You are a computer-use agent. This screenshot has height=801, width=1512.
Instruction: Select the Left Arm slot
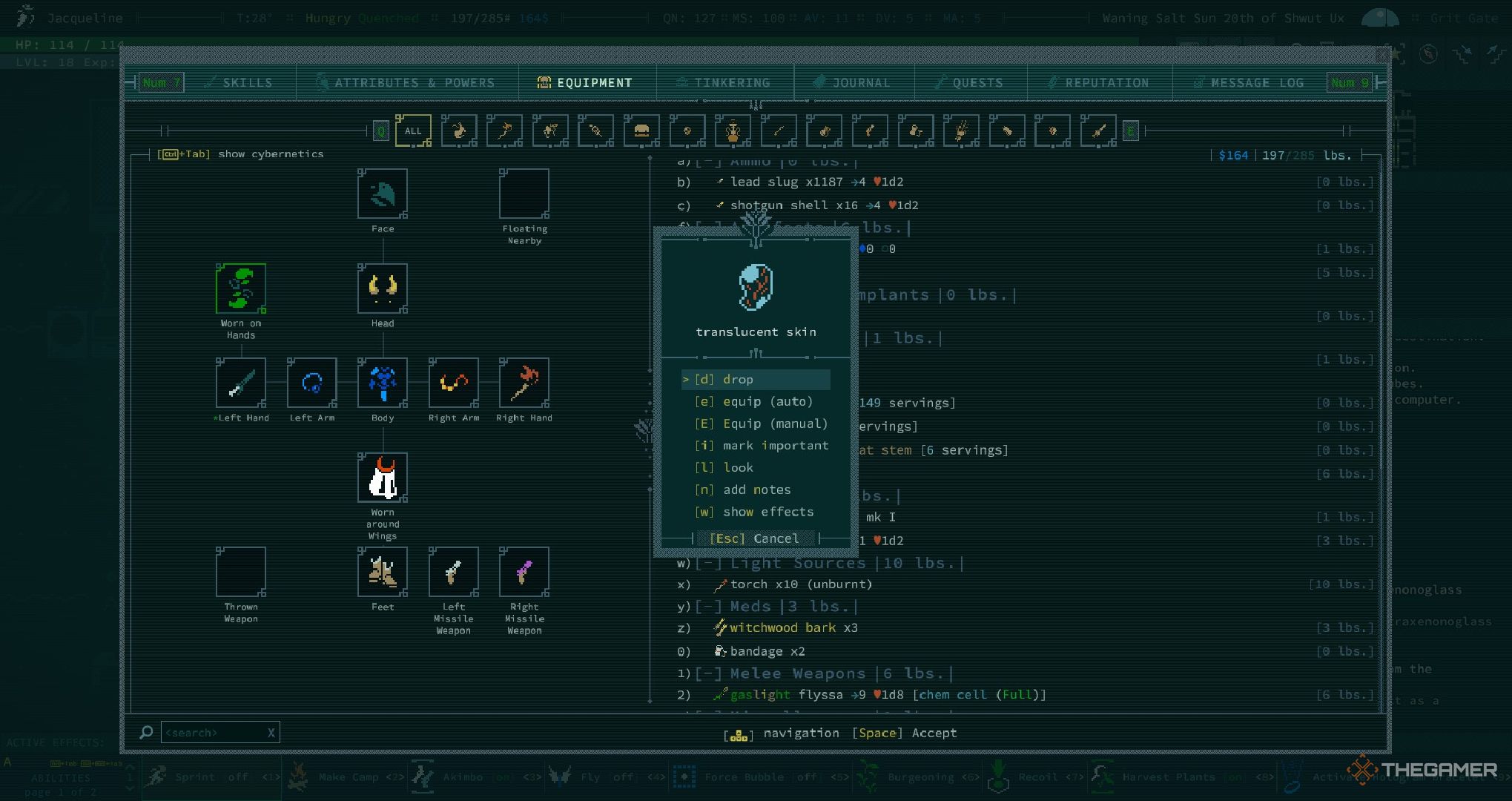point(312,383)
